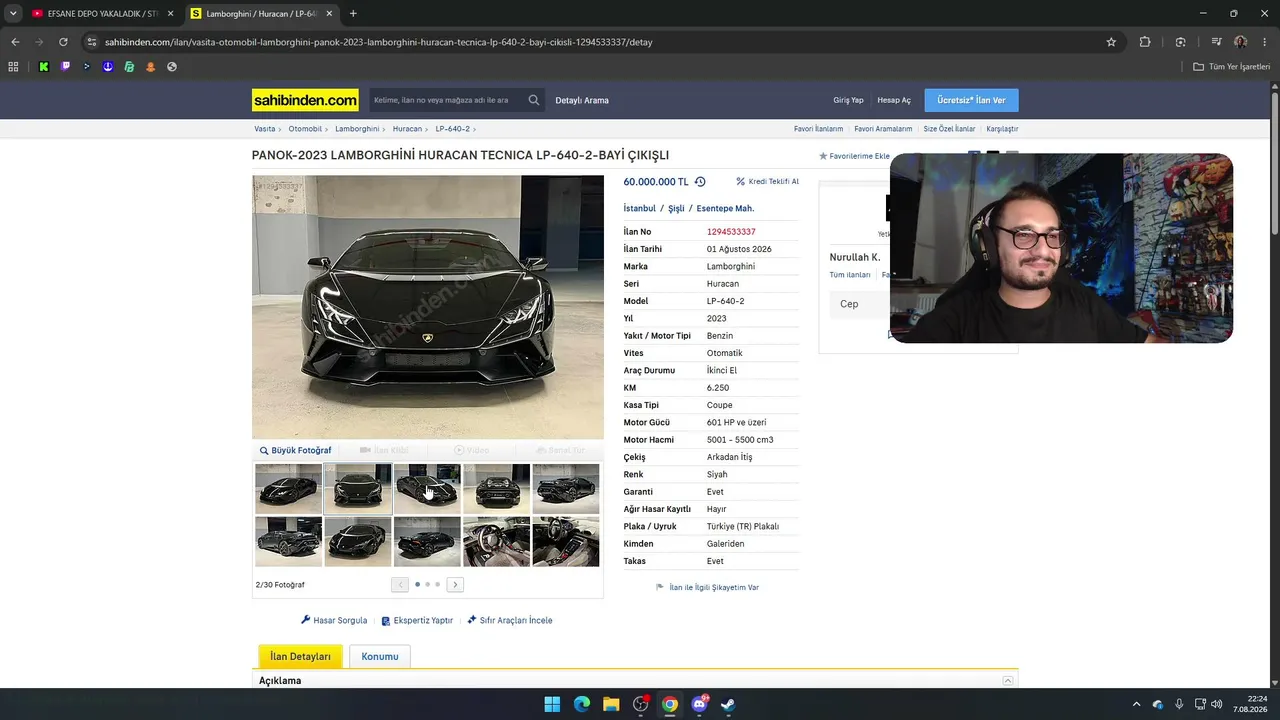The width and height of the screenshot is (1280, 720).
Task: Click the sahibinden.com logo
Action: [x=305, y=100]
